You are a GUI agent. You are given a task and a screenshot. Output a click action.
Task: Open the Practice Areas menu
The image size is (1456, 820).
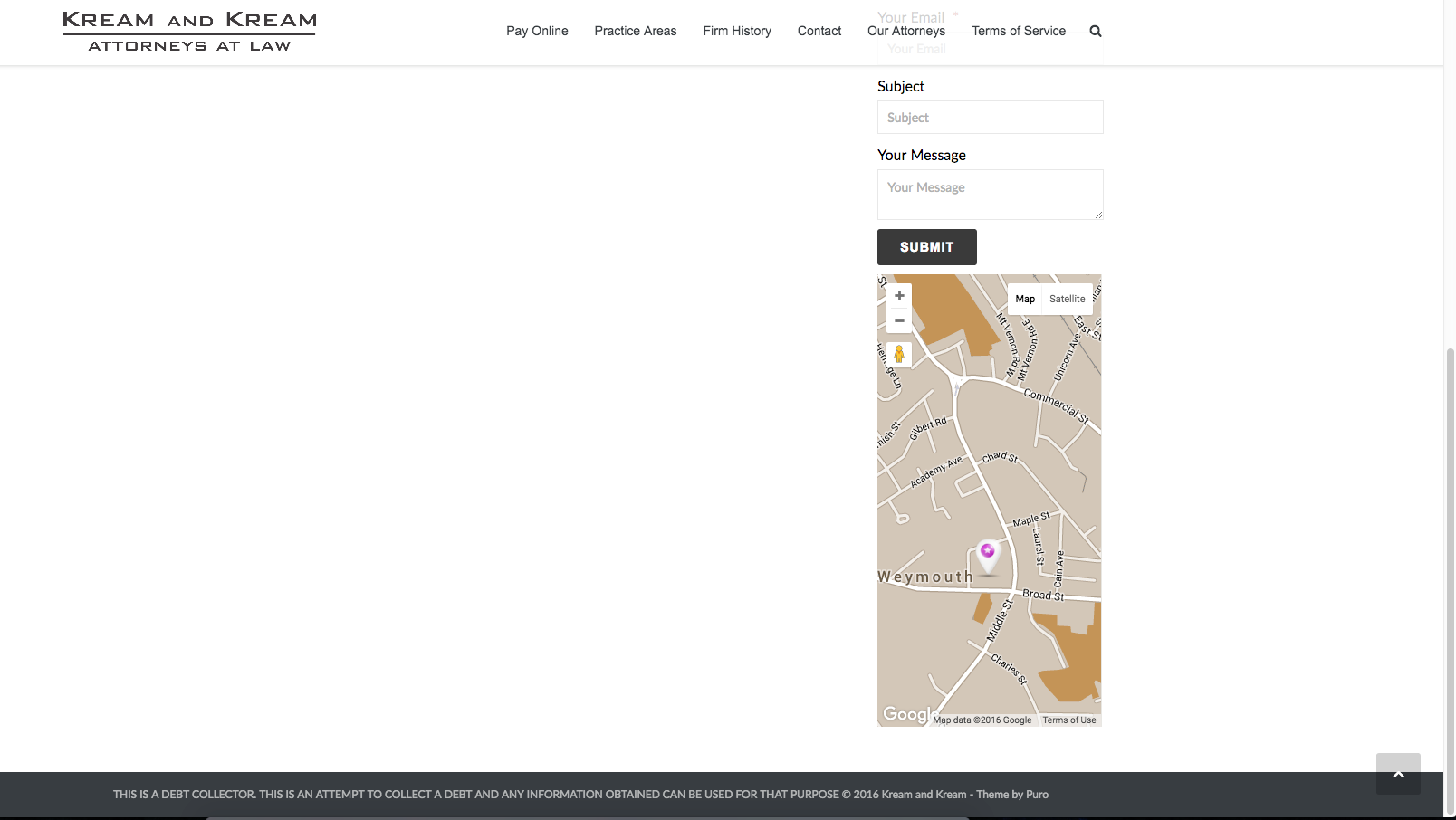[x=636, y=31]
